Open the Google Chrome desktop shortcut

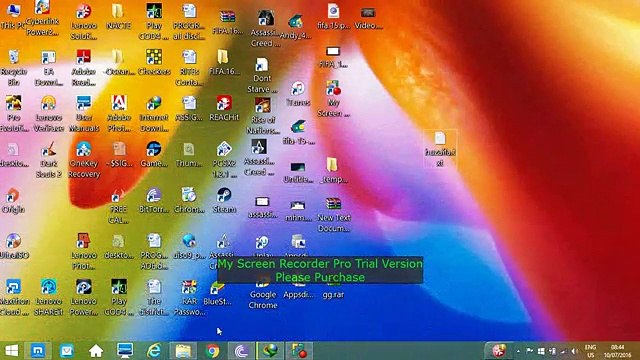click(262, 293)
